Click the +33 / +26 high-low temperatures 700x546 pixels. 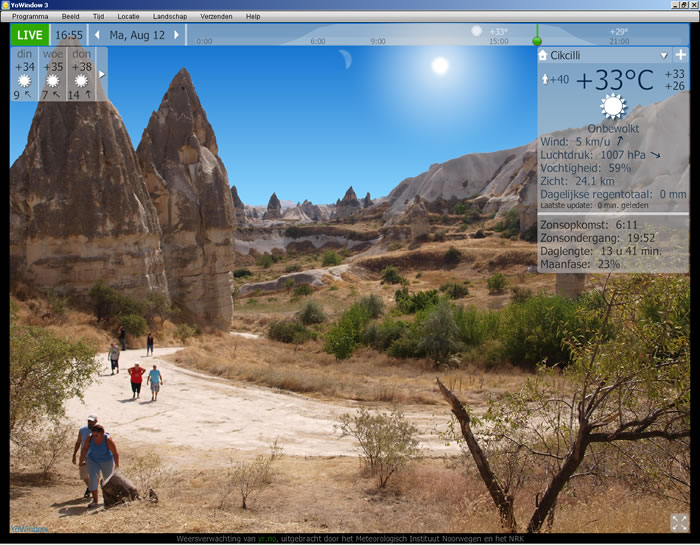tap(675, 80)
